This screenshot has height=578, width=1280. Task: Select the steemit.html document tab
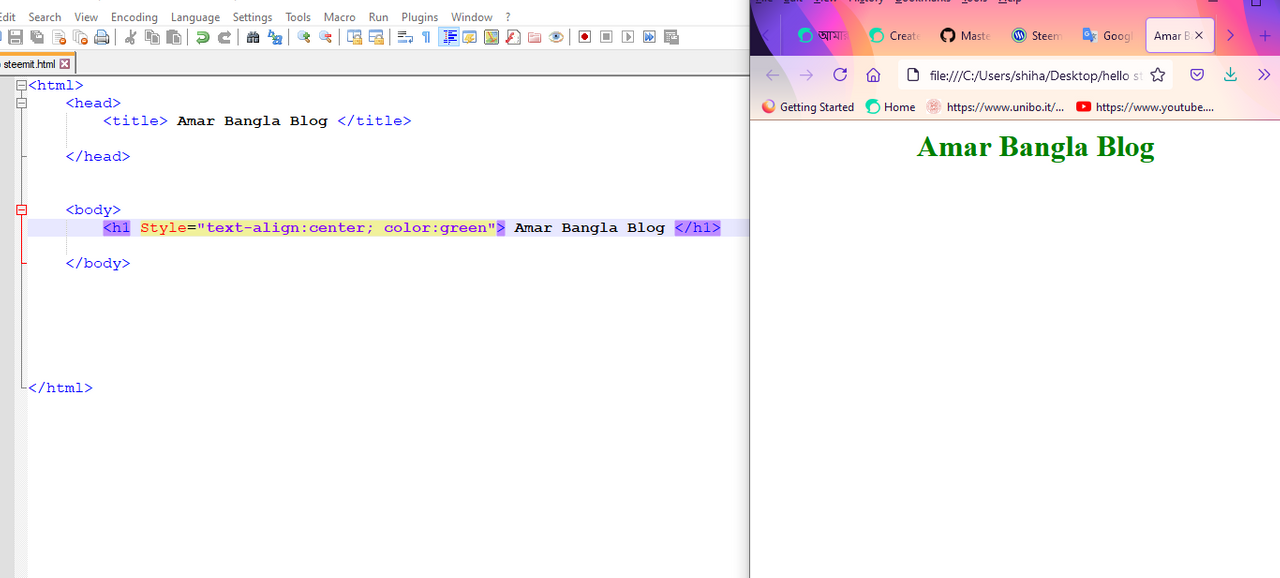35,64
